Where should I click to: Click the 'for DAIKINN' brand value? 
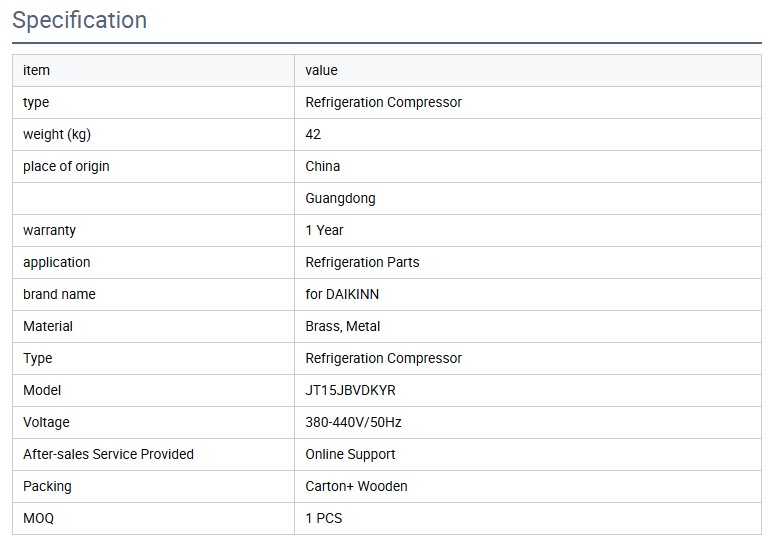click(x=342, y=294)
